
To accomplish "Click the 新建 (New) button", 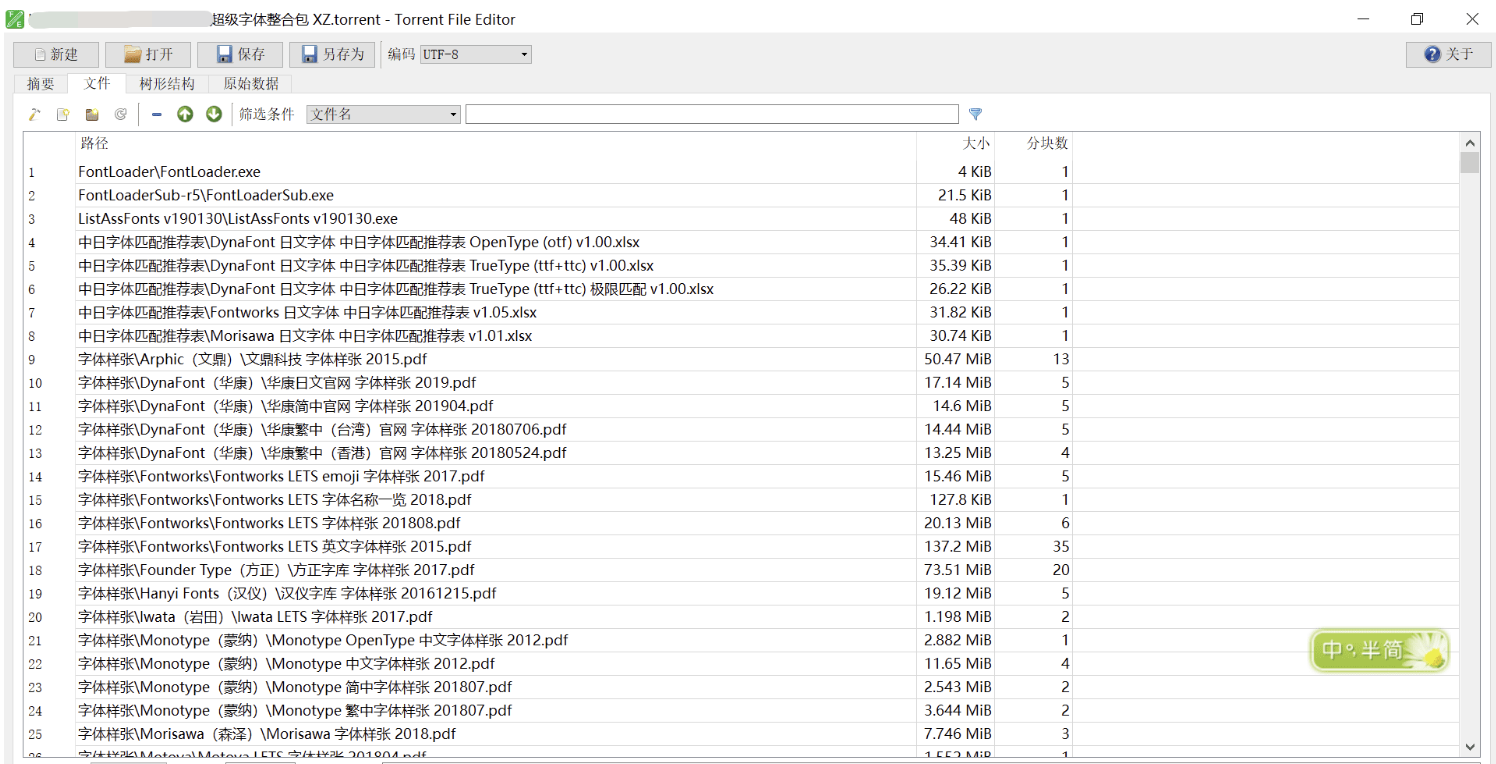I will pos(56,54).
